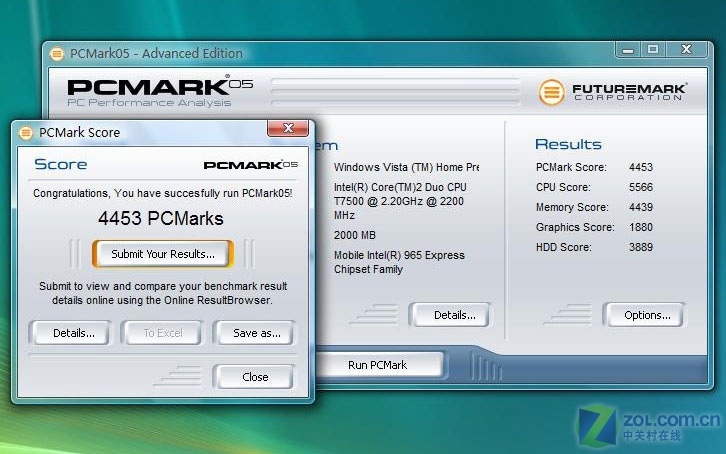
Task: Click the '2000 MB' memory entry
Action: coord(355,235)
